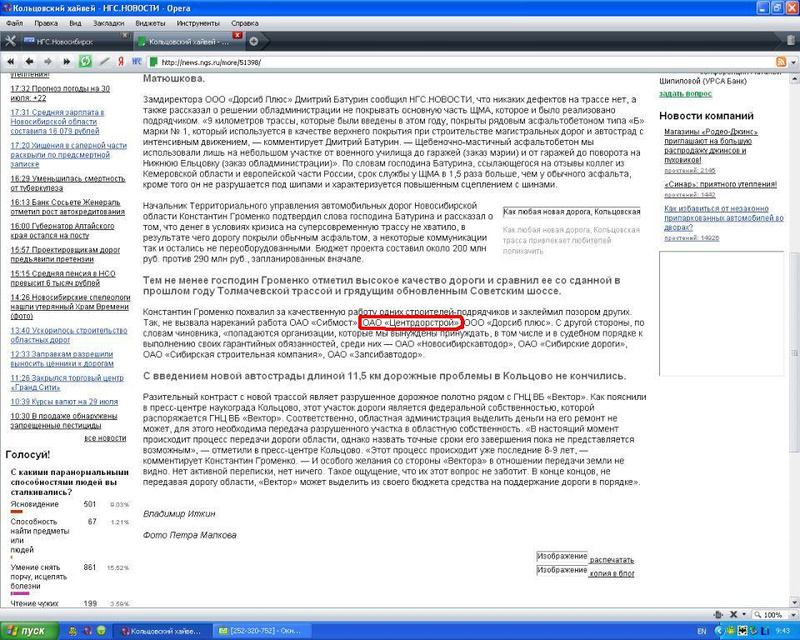Screen dimensions: 800x640
Task: Open link 'Закрылся торговый центр Гранд Сити'
Action: pyautogui.click(x=67, y=382)
